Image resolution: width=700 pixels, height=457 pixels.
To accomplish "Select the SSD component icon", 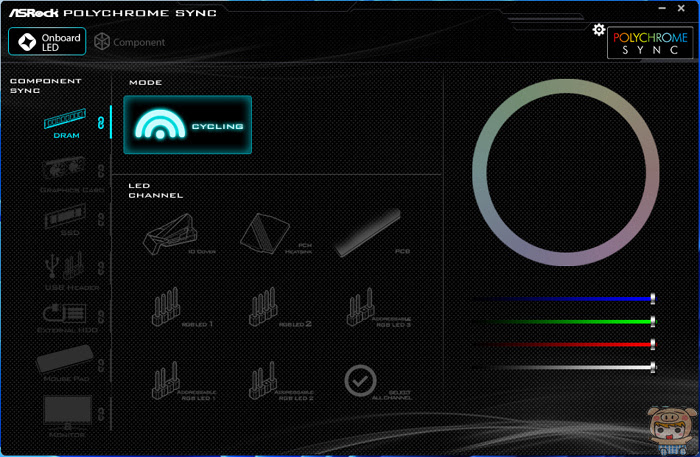I will tap(66, 219).
